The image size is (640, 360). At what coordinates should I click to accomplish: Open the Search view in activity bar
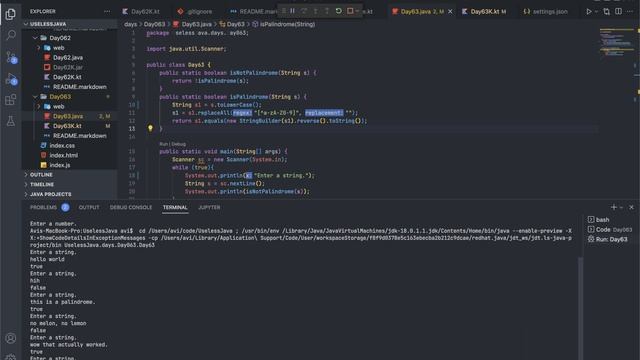[11, 35]
